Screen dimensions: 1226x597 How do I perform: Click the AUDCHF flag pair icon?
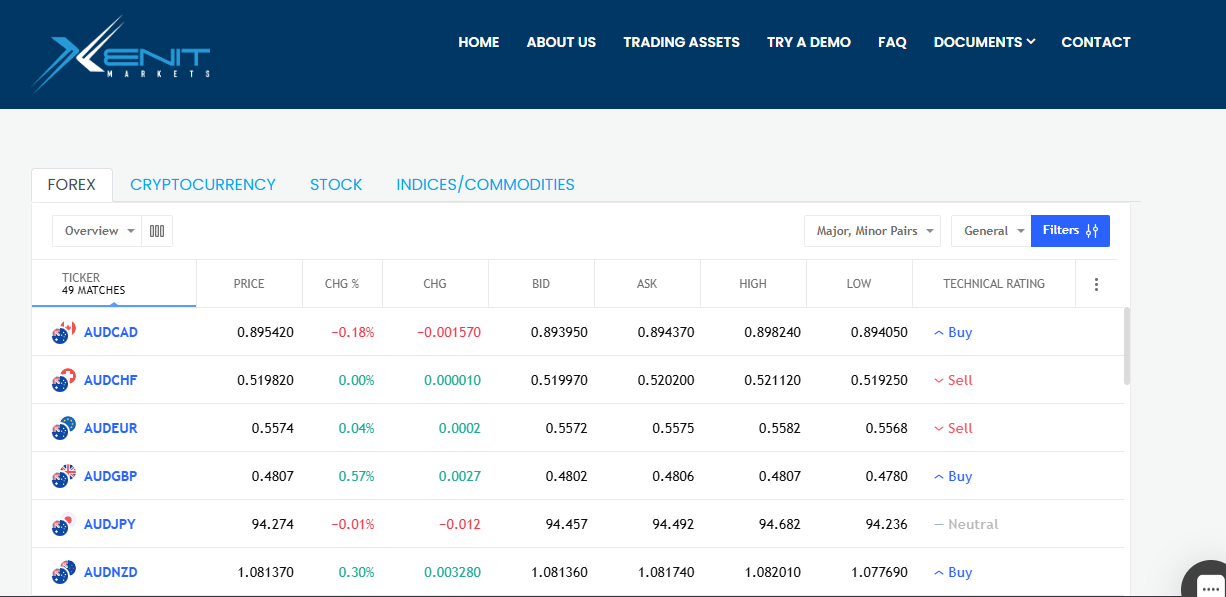(x=64, y=381)
